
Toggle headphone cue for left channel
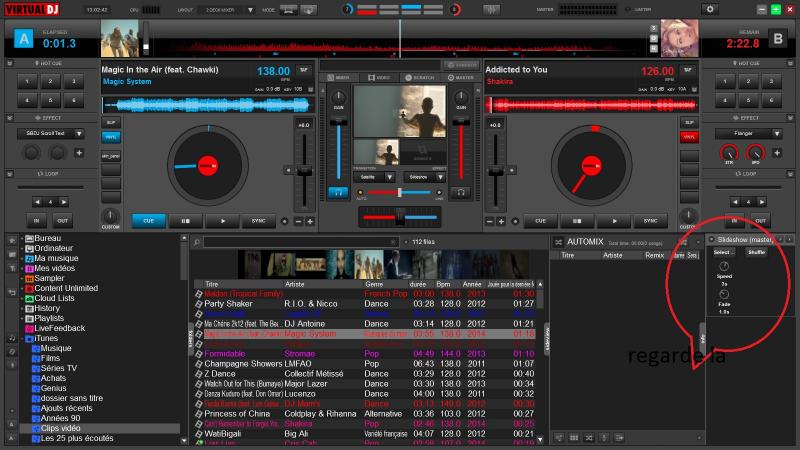pos(337,191)
